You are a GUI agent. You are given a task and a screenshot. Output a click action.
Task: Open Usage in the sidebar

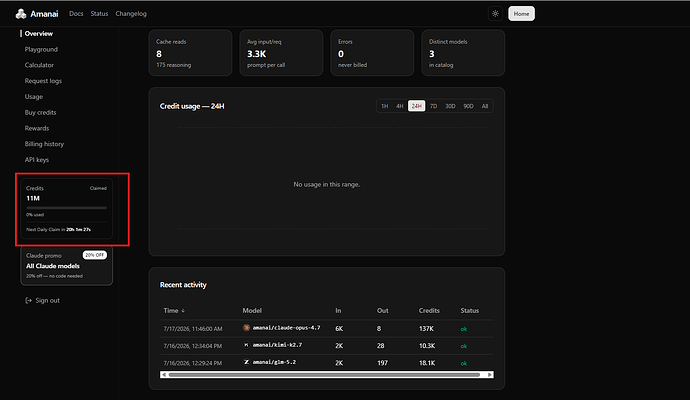click(x=34, y=97)
